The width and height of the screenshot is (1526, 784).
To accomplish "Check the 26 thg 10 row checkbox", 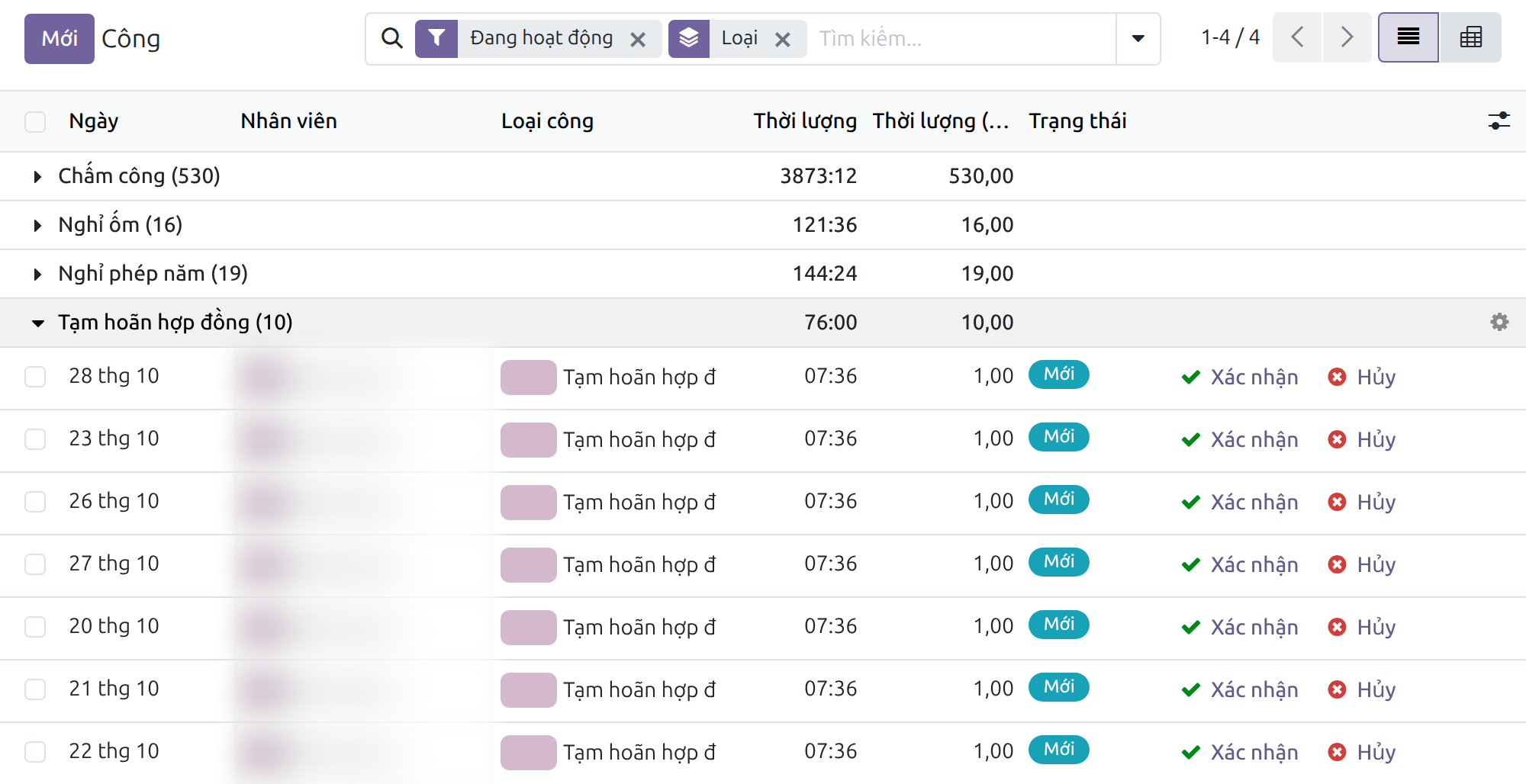I will pyautogui.click(x=35, y=502).
